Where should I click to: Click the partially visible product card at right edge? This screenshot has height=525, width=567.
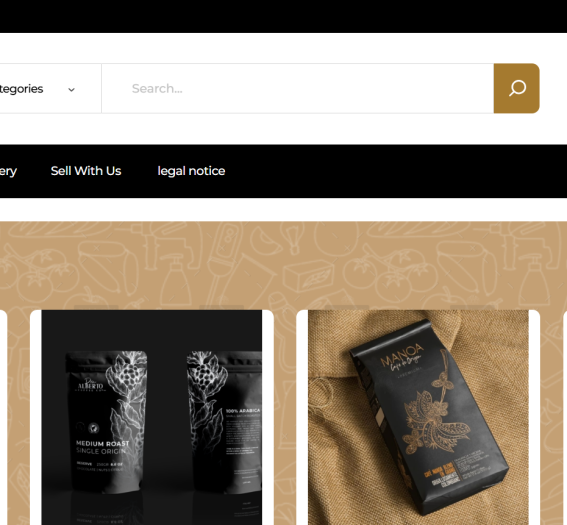(x=565, y=417)
